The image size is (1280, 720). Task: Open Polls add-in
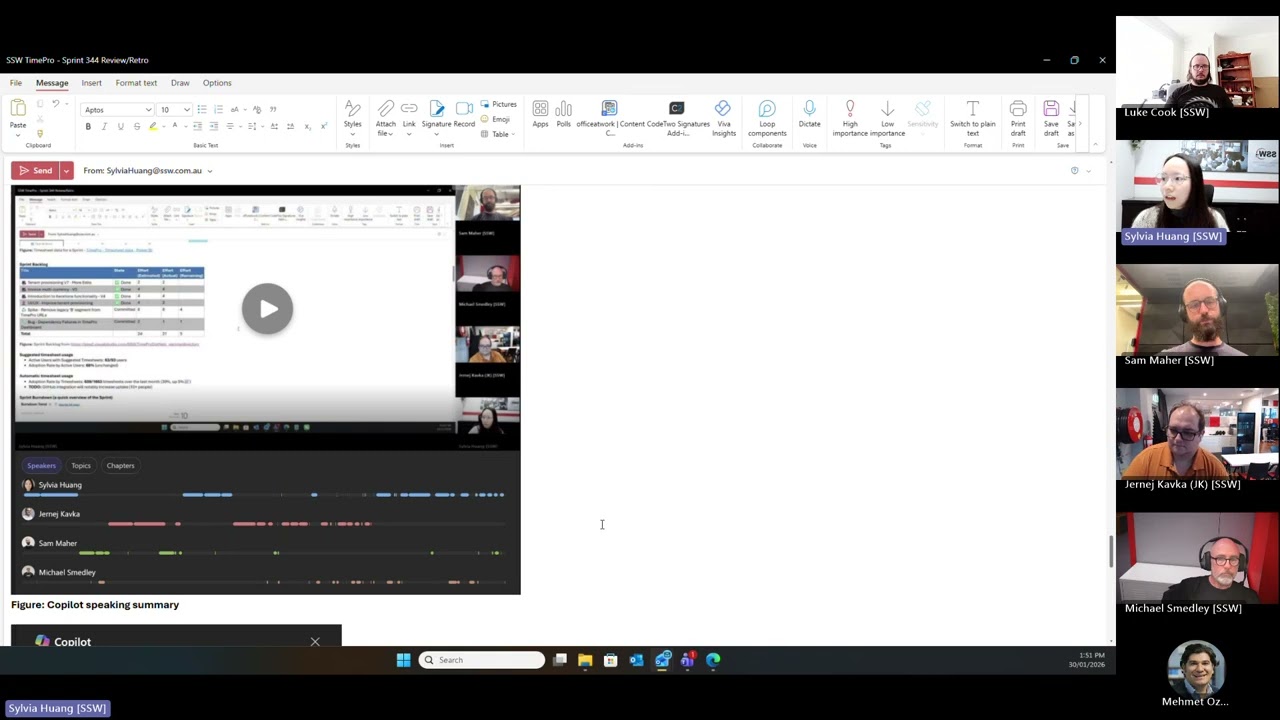[x=563, y=115]
